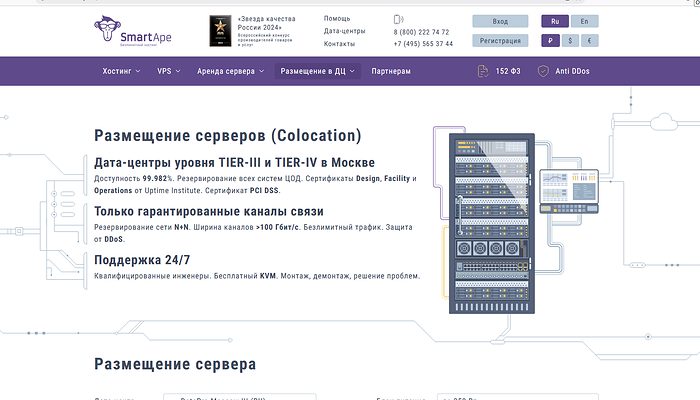Screen dimensions: 700x400
Task: Click heading Дата-центры уровня TIER-III и TIER-IV
Action: [234, 162]
